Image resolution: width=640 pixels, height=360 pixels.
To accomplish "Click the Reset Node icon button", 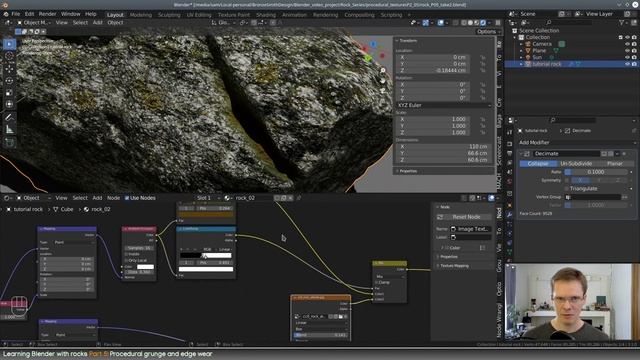I will click(440, 217).
